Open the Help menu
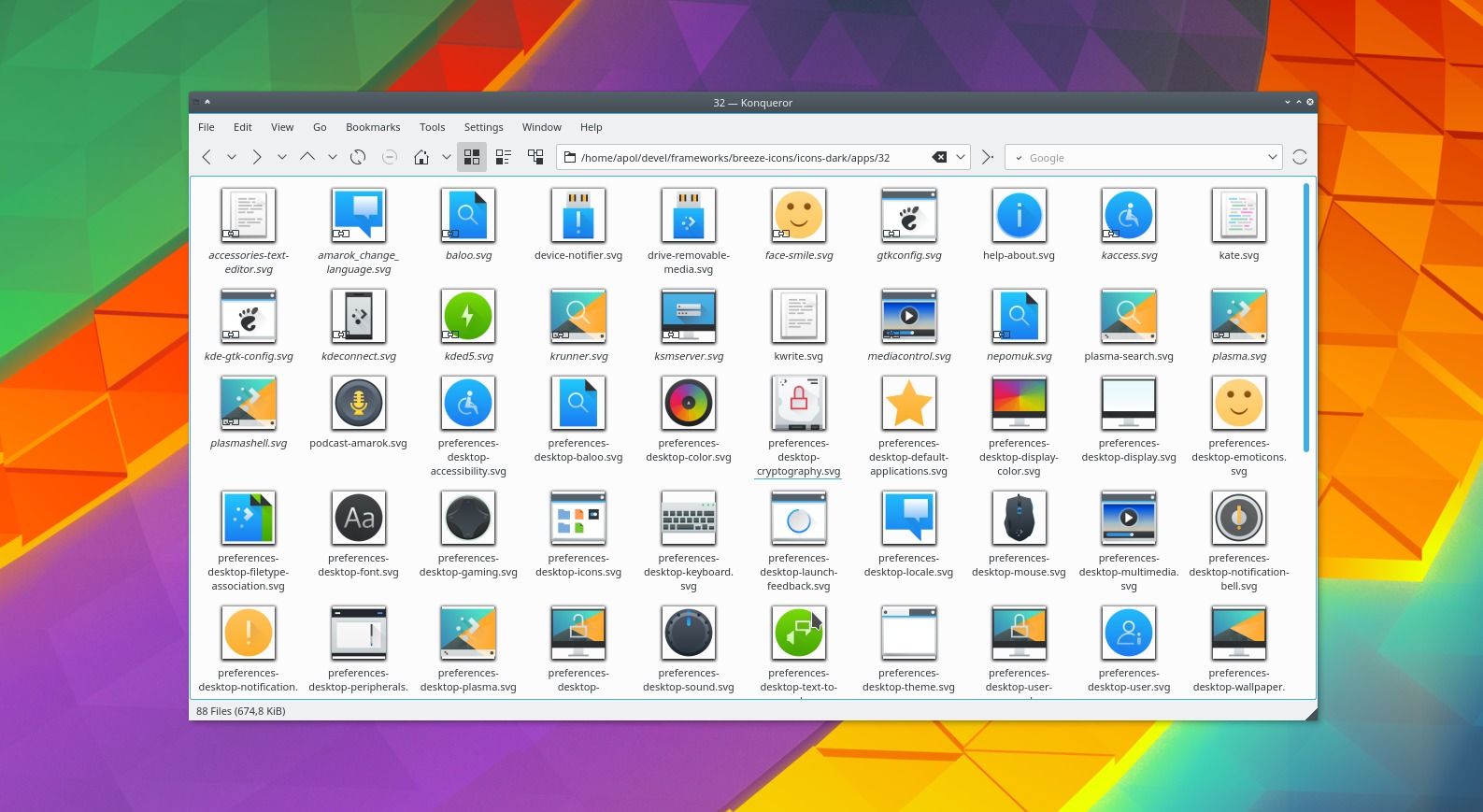The height and width of the screenshot is (812, 1483). point(591,127)
